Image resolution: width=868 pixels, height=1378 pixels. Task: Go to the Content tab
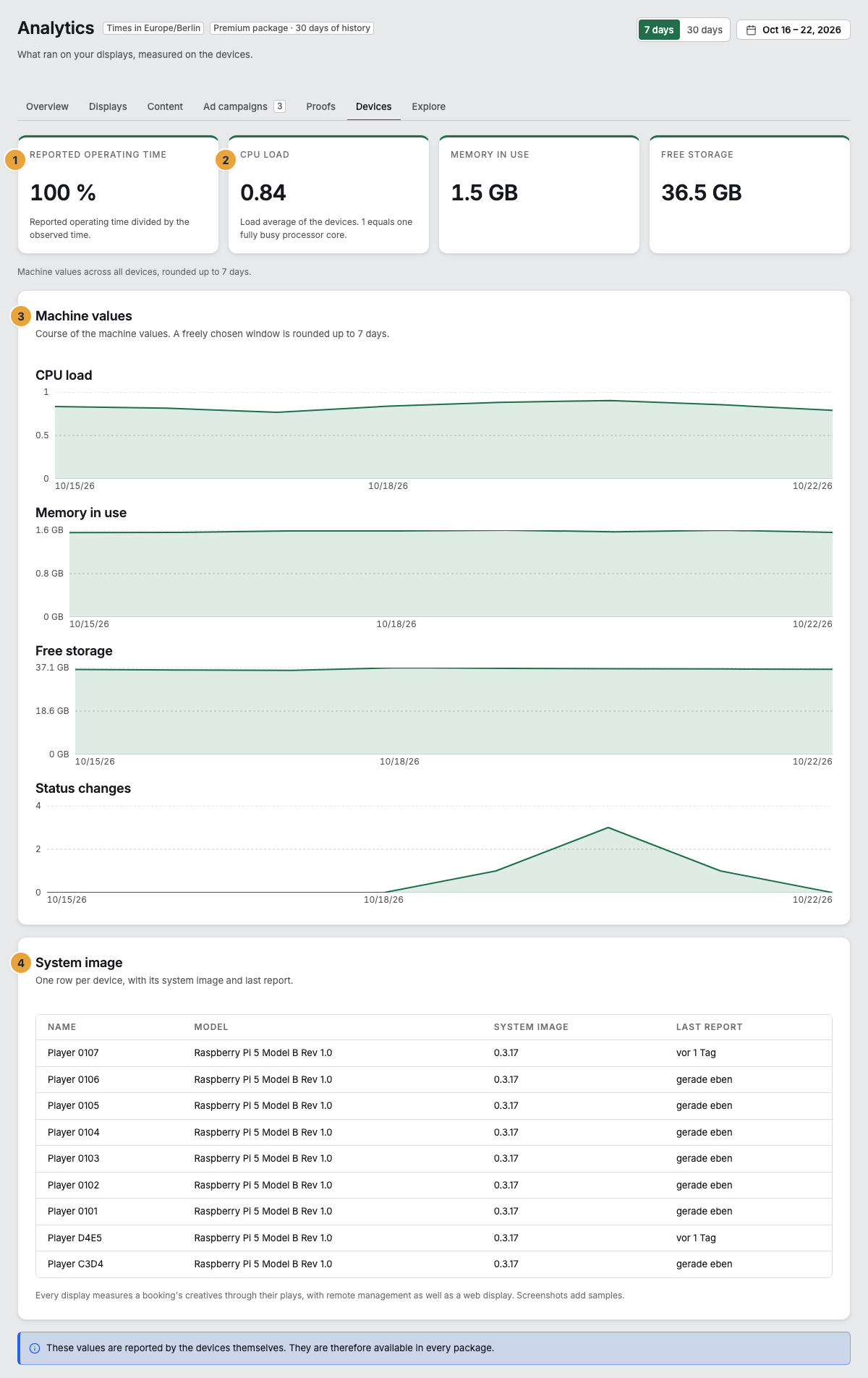pyautogui.click(x=165, y=106)
